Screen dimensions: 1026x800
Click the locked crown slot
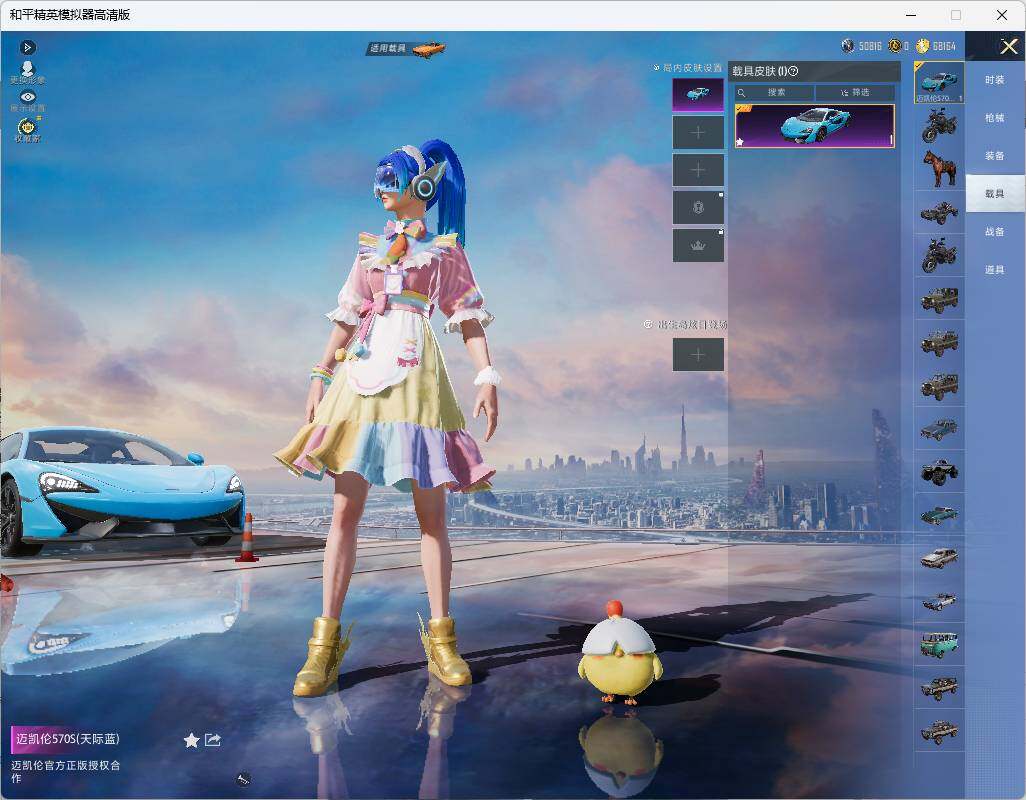(x=698, y=245)
